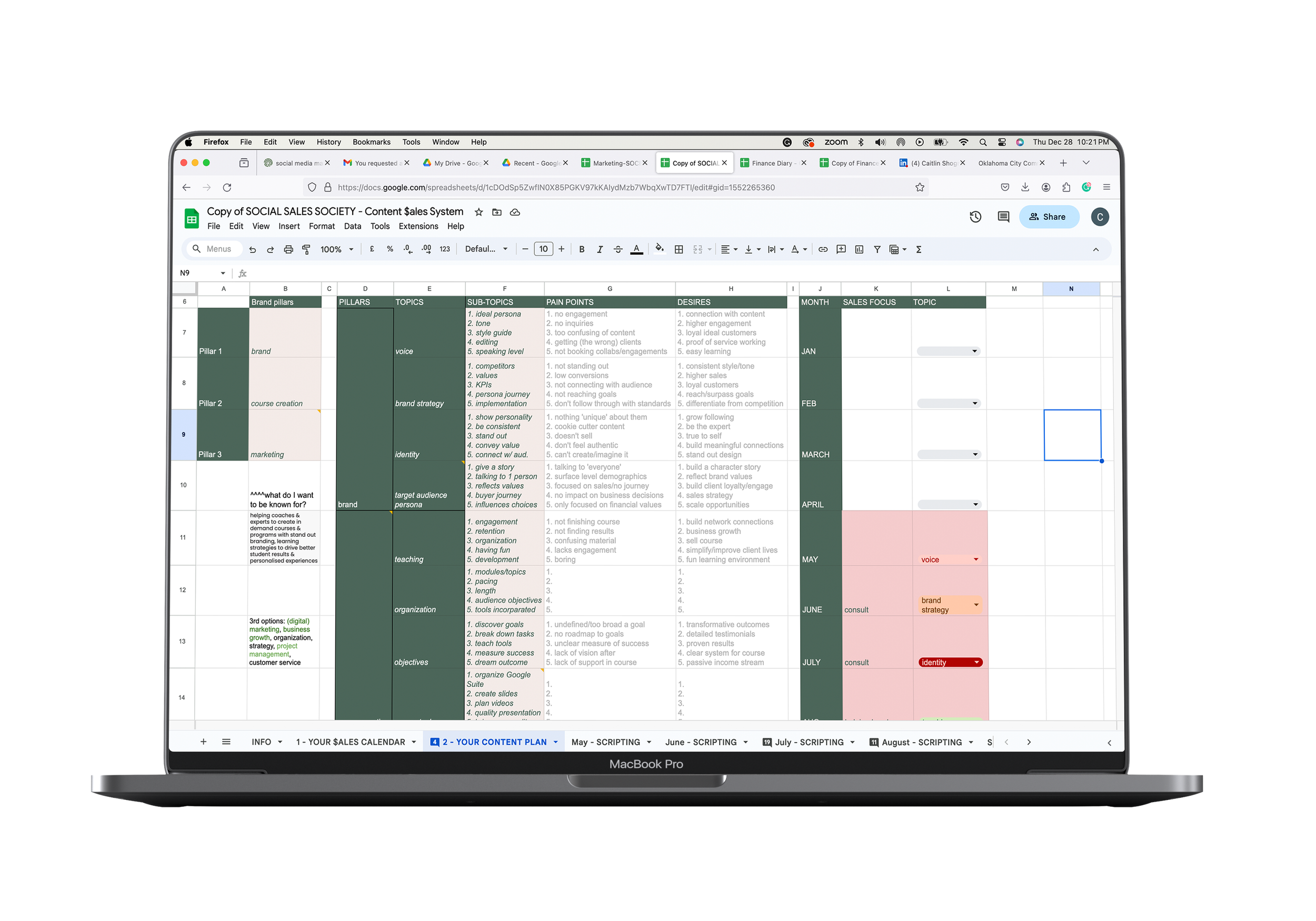Open the comments history icon
The image size is (1316, 921).
pos(1003,217)
